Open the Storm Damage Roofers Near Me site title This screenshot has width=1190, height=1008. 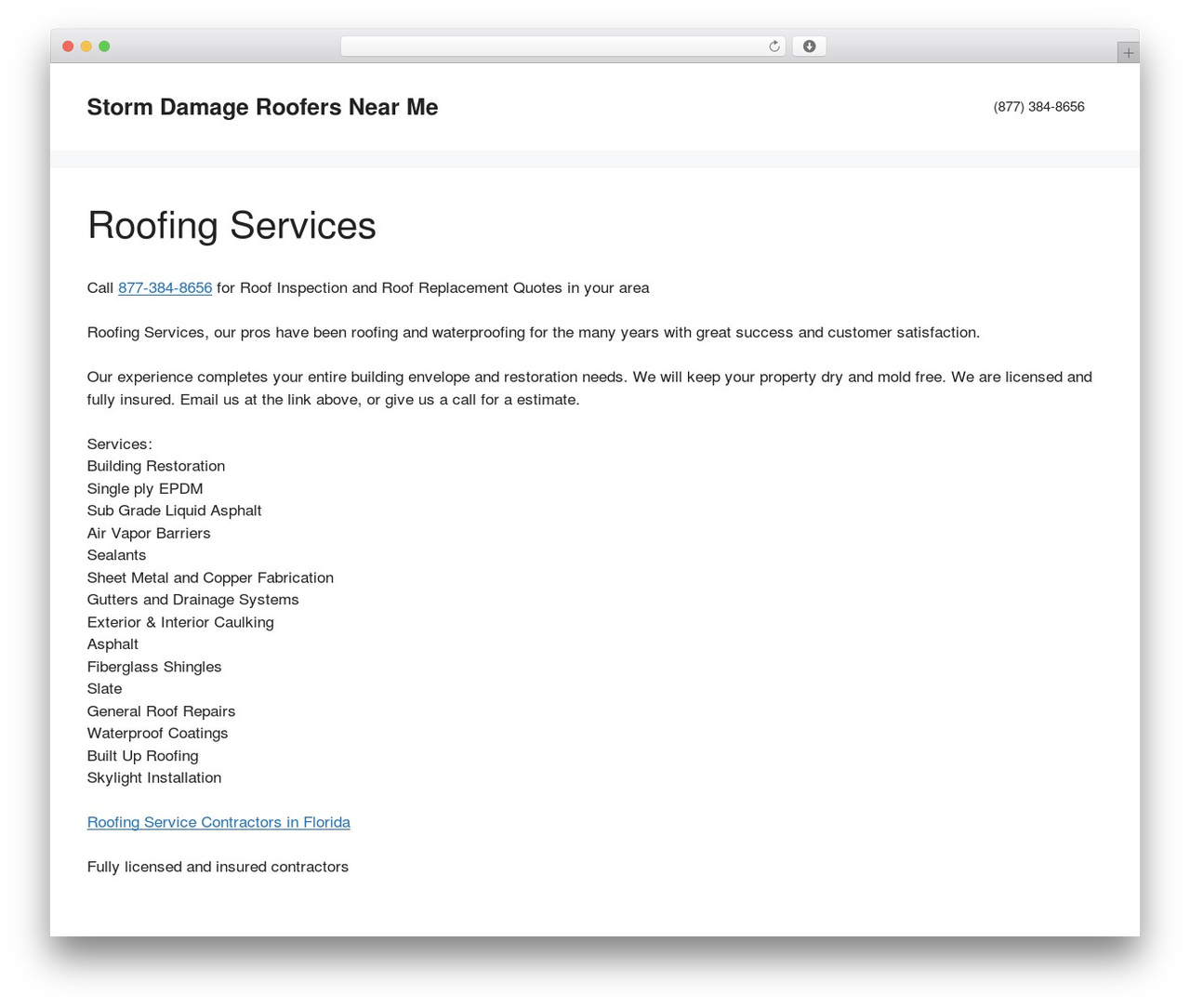click(262, 107)
